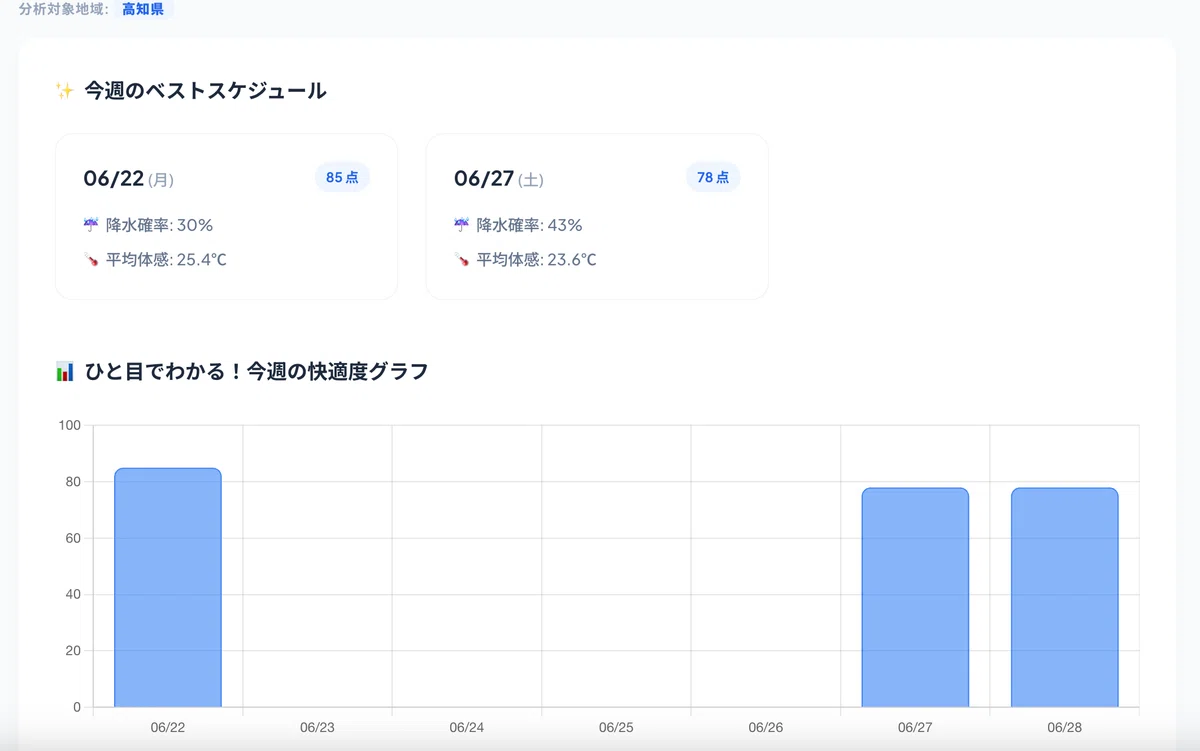Click the 06/24 x-axis label

pyautogui.click(x=467, y=728)
